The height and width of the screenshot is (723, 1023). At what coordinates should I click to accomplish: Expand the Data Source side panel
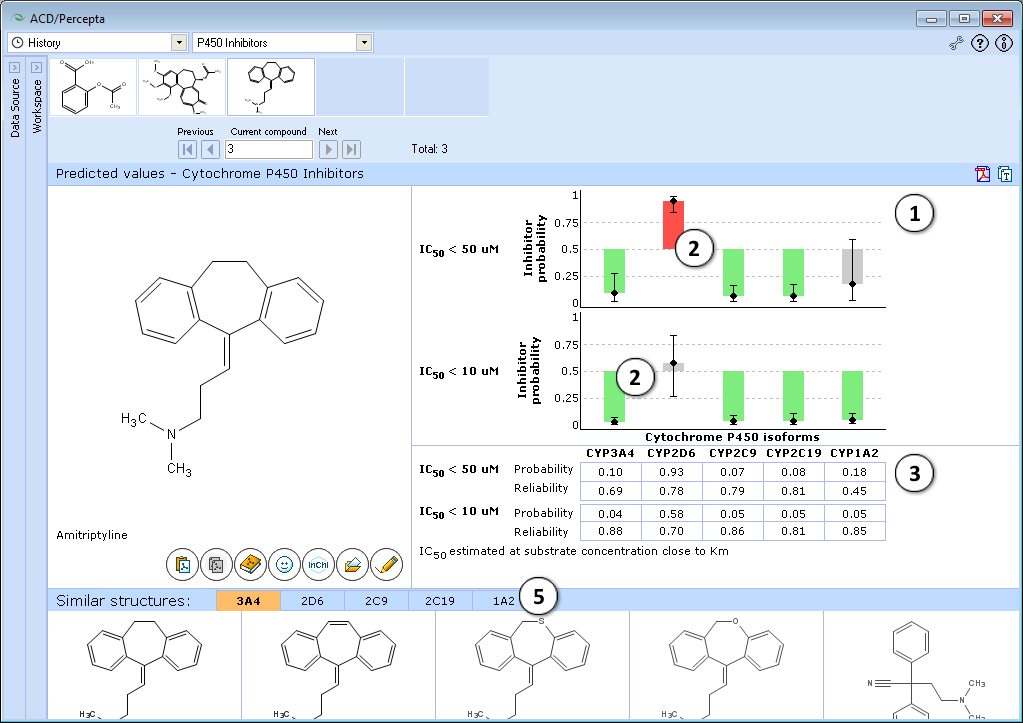[14, 67]
